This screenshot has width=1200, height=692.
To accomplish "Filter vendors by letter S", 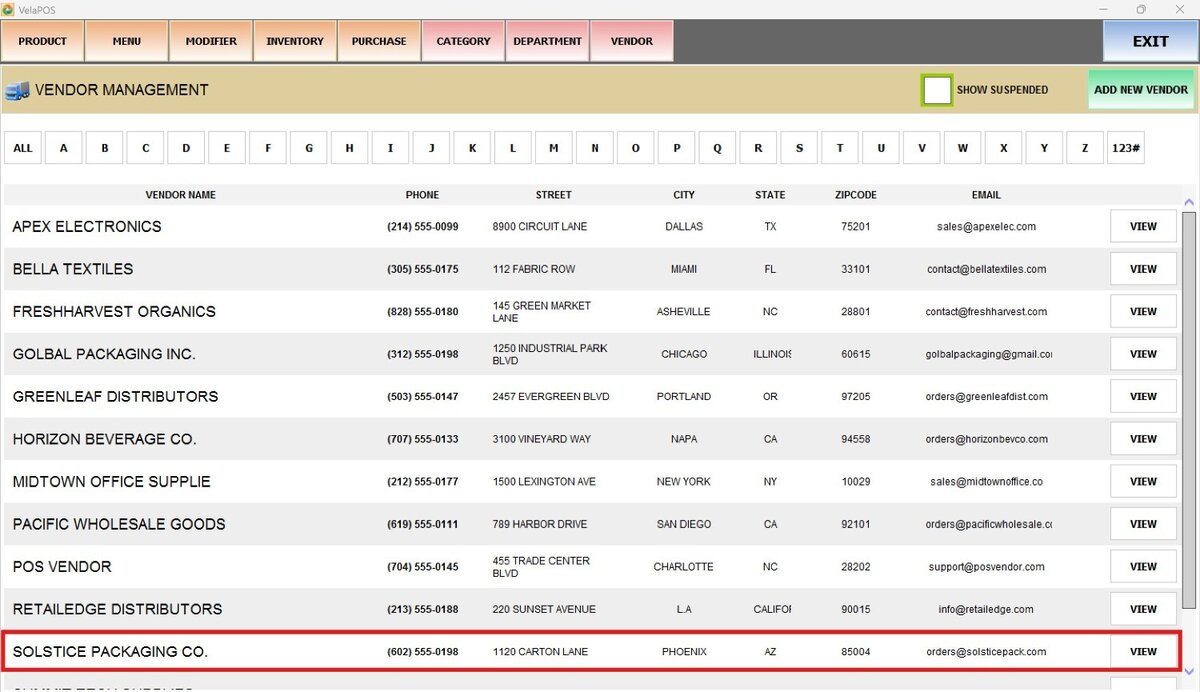I will (799, 148).
